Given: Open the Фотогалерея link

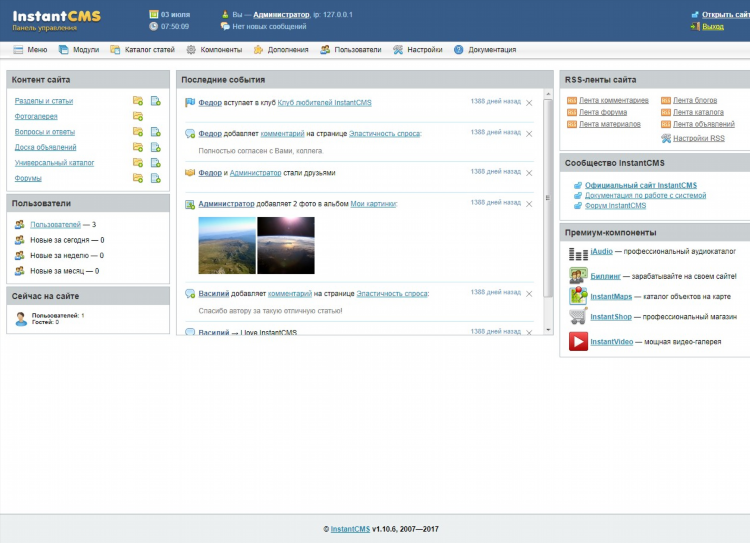Looking at the screenshot, I should pyautogui.click(x=36, y=116).
